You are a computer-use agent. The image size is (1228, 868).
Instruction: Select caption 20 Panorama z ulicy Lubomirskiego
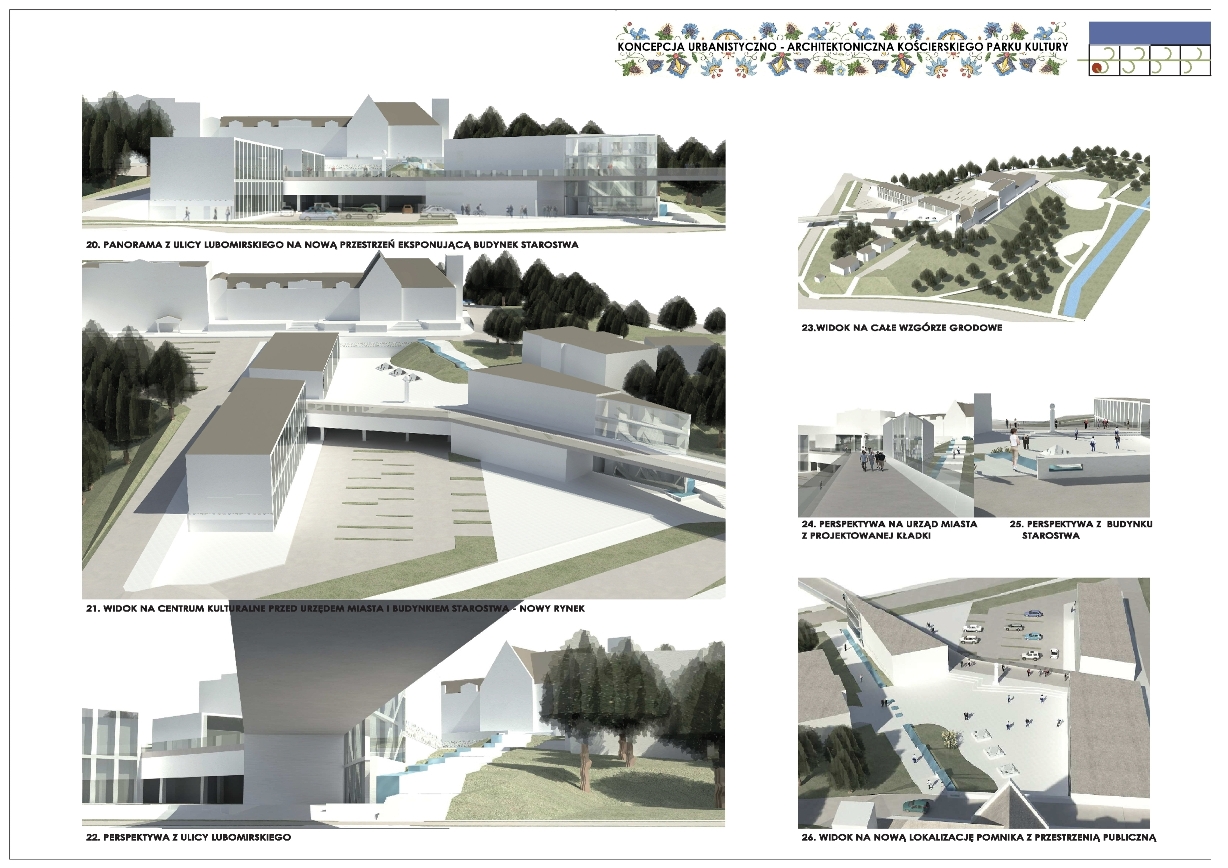[x=331, y=244]
